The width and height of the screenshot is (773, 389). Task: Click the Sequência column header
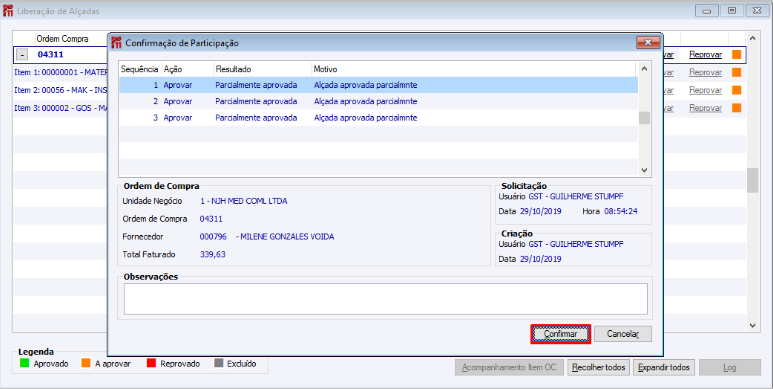click(140, 69)
